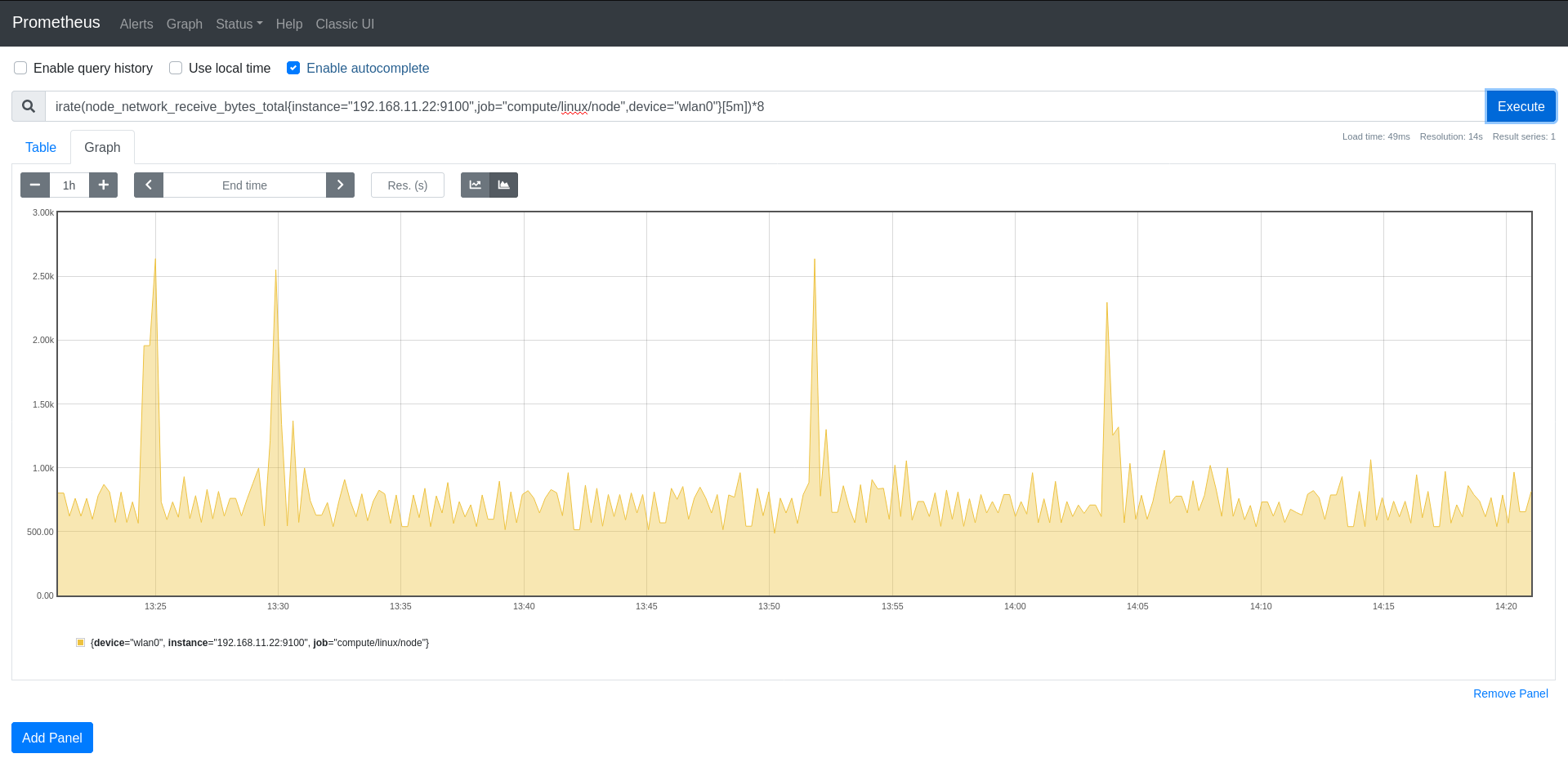Click the 3.00k y-axis label
The height and width of the screenshot is (776, 1568).
pyautogui.click(x=43, y=212)
